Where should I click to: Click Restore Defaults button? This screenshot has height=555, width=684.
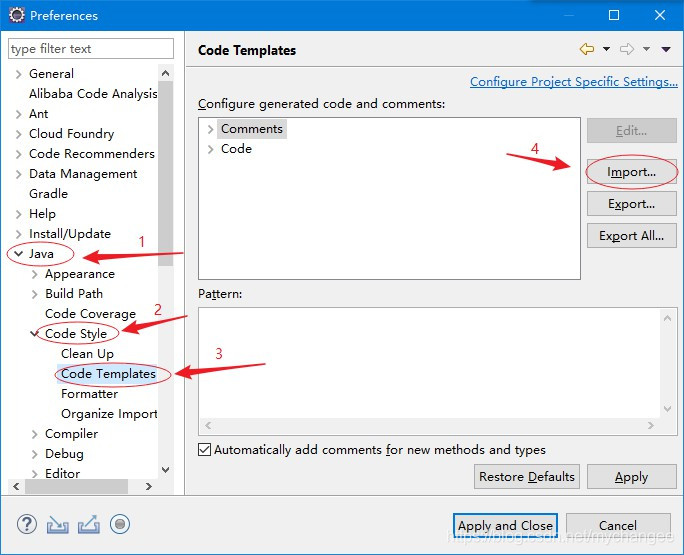click(527, 477)
